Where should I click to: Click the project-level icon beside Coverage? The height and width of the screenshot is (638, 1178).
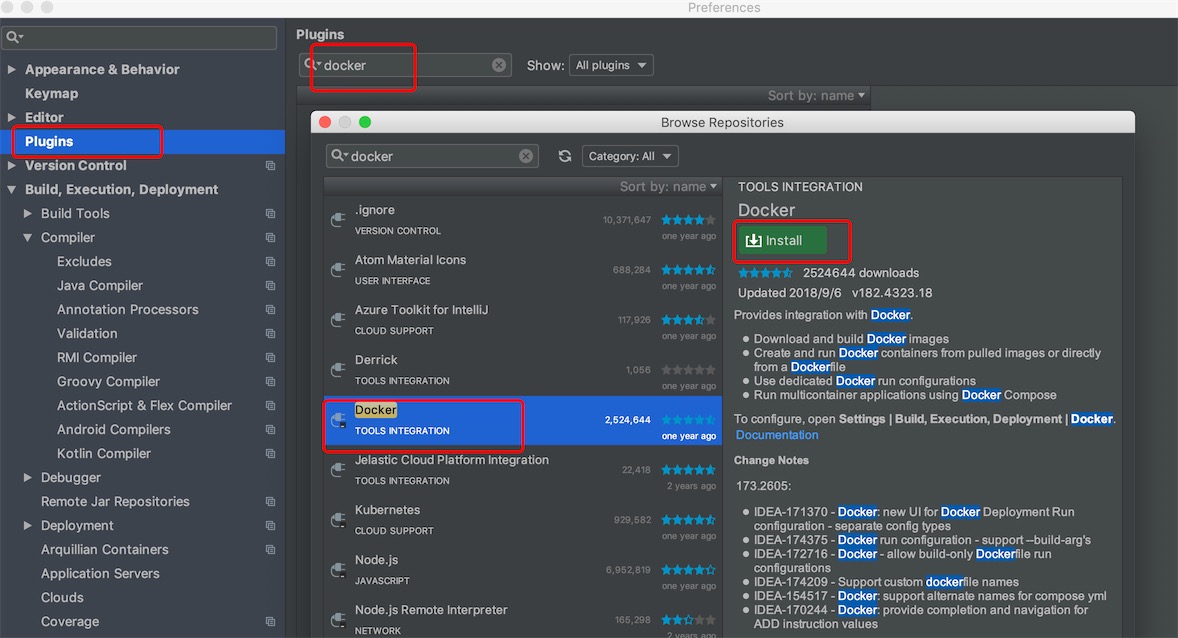click(x=270, y=621)
